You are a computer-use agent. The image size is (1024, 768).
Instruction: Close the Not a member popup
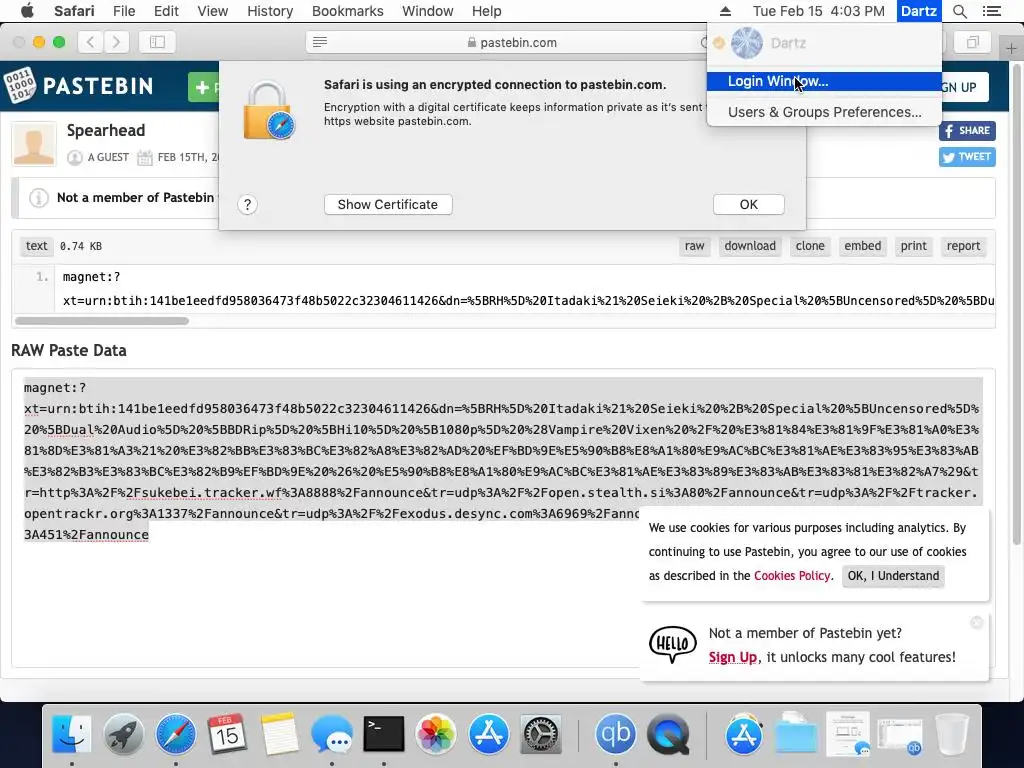[x=977, y=622]
